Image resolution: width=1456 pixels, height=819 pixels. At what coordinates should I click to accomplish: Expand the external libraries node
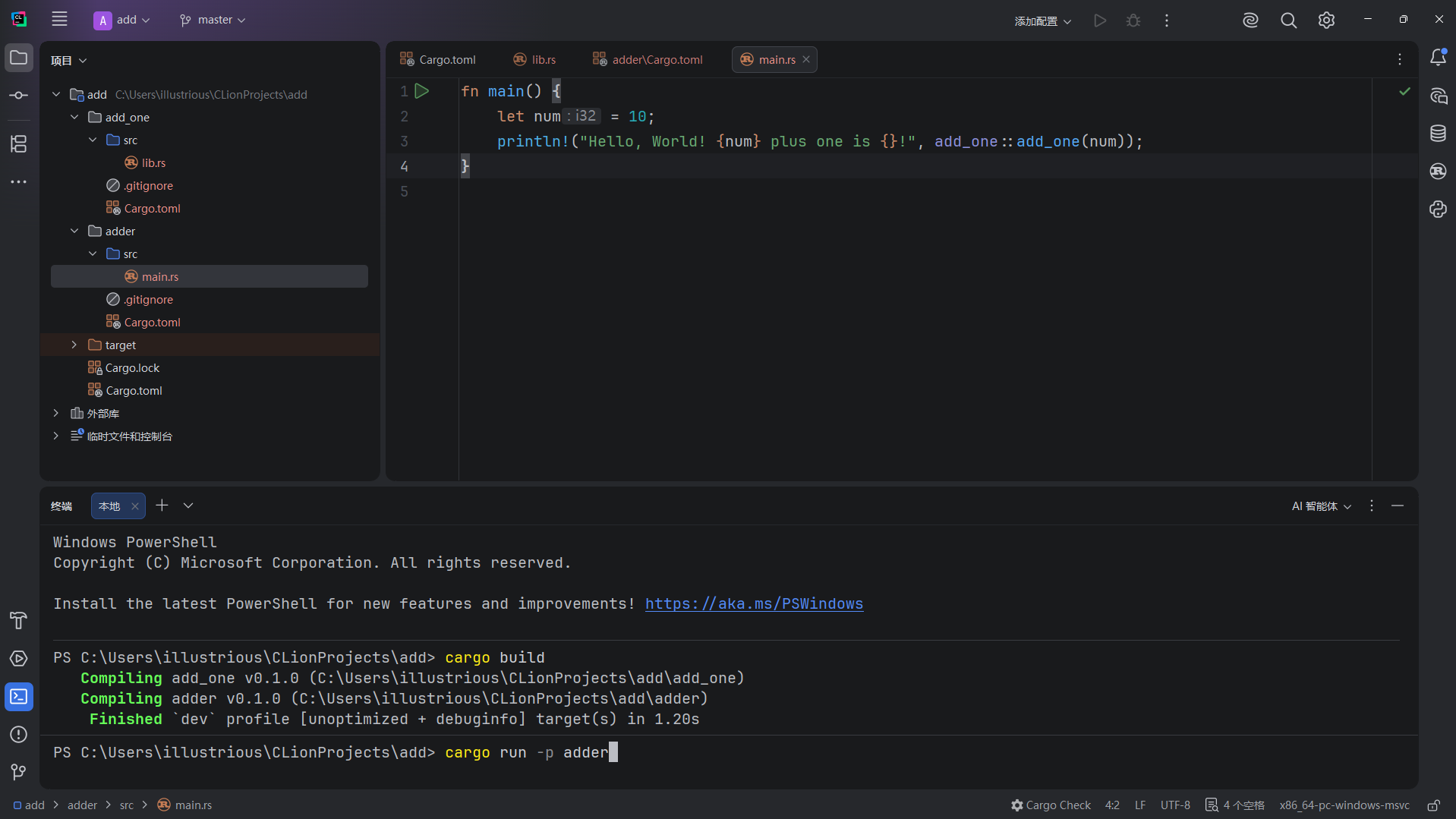click(x=56, y=413)
